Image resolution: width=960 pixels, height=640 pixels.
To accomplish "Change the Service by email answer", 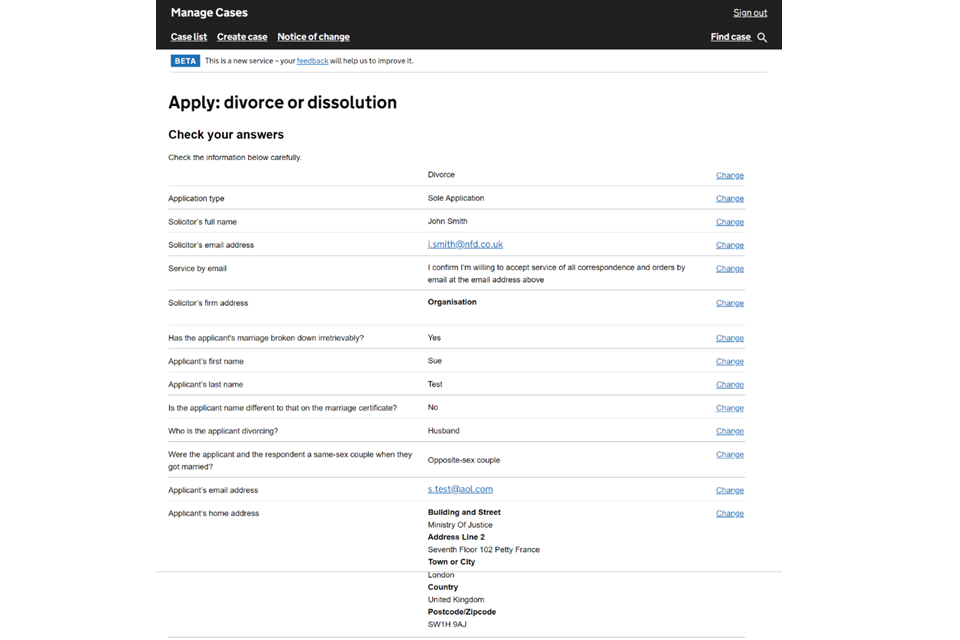I will [729, 268].
